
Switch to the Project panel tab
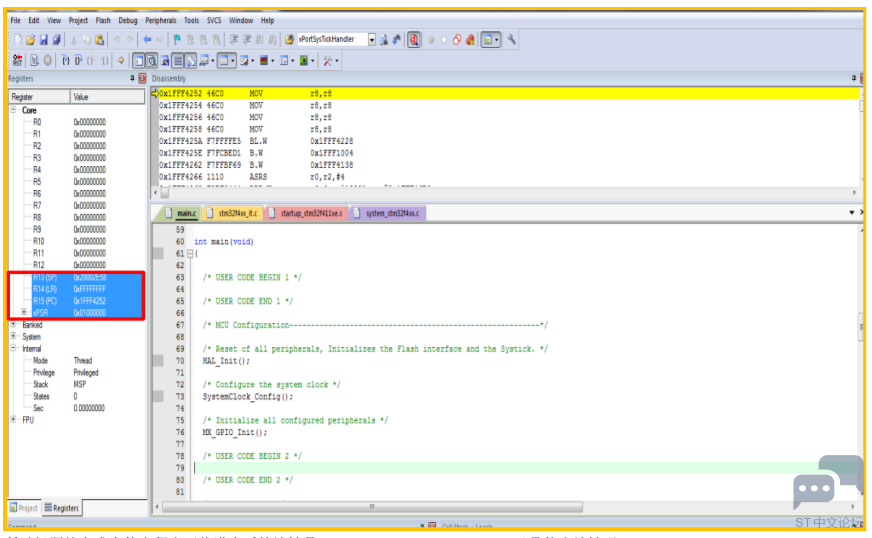tap(24, 508)
